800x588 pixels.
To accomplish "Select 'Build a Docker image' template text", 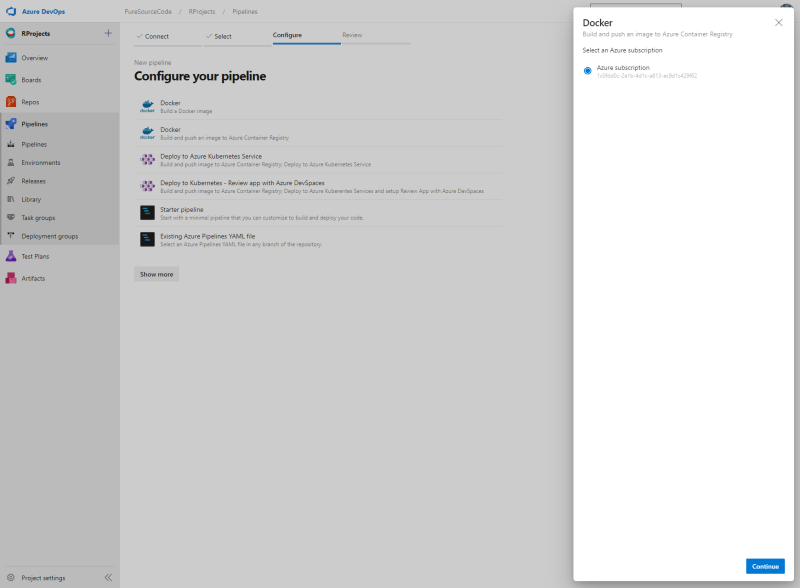I will [x=186, y=111].
